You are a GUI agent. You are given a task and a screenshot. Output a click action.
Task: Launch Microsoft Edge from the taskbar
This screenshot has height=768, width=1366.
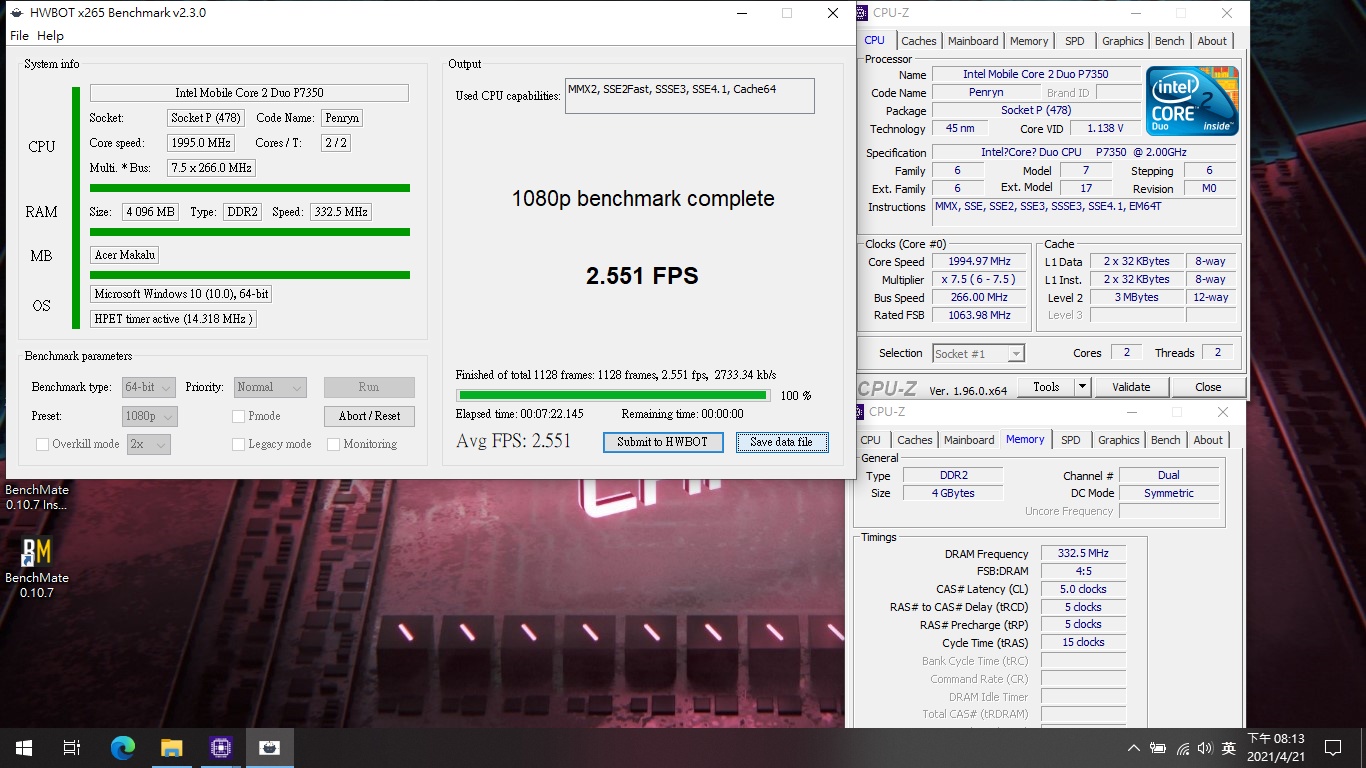(x=122, y=747)
